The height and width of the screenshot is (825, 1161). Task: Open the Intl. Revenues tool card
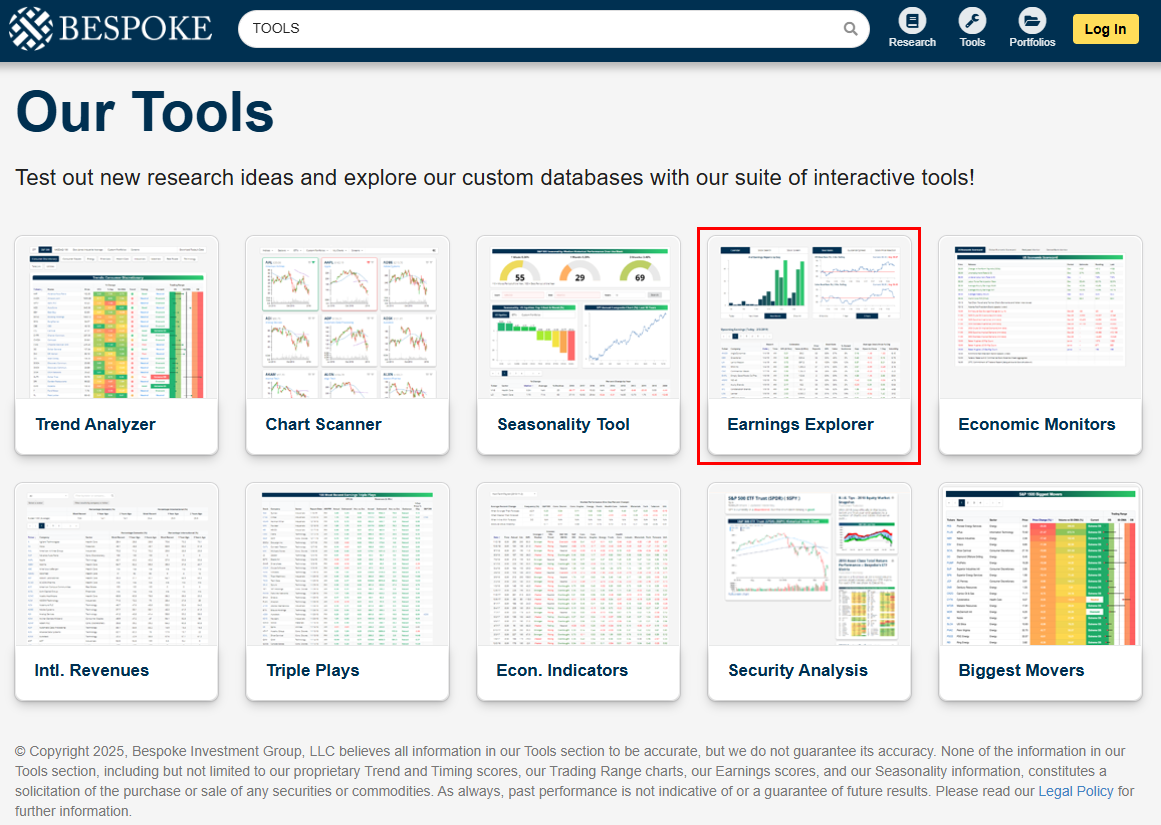click(116, 591)
